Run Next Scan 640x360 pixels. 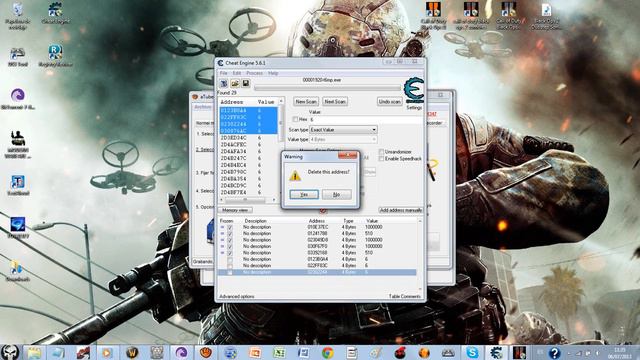[x=335, y=101]
